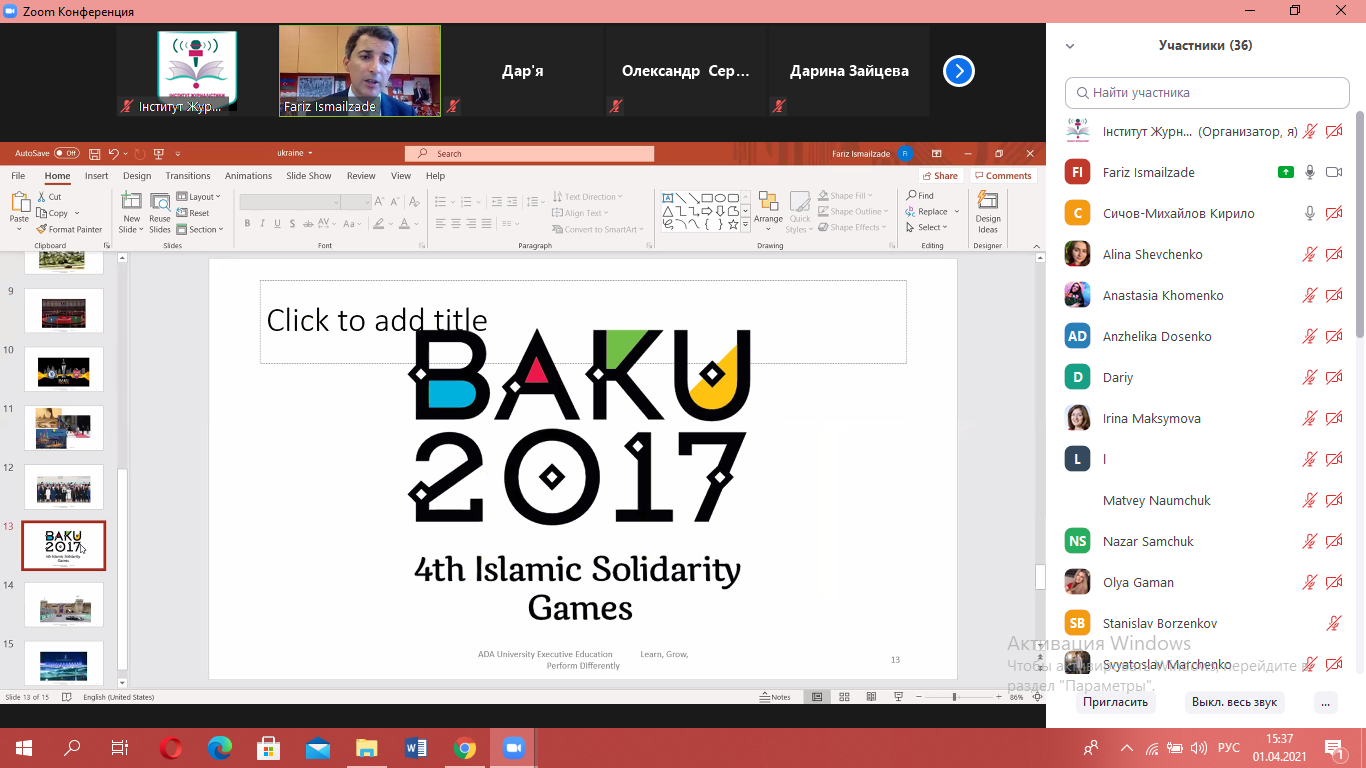Click the next participants arrow in video strip
Screen dimensions: 1366x768
958,71
